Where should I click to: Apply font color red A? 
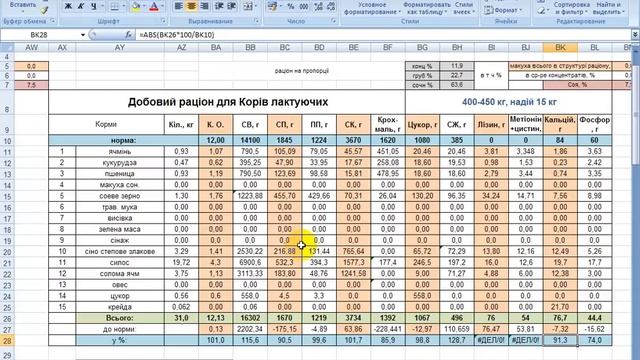point(154,6)
